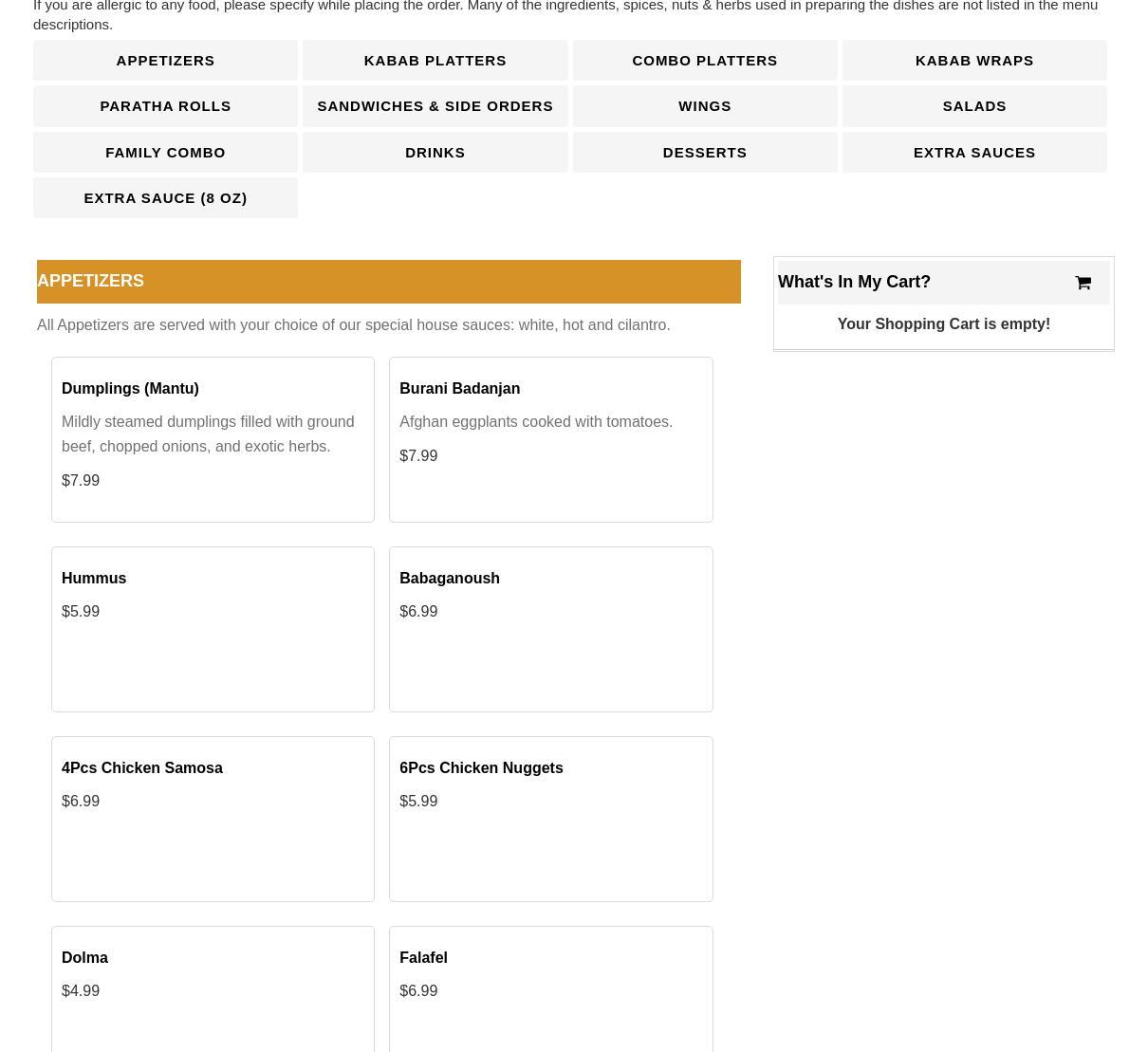Click the shopping cart icon
1148x1052 pixels.
1083,283
